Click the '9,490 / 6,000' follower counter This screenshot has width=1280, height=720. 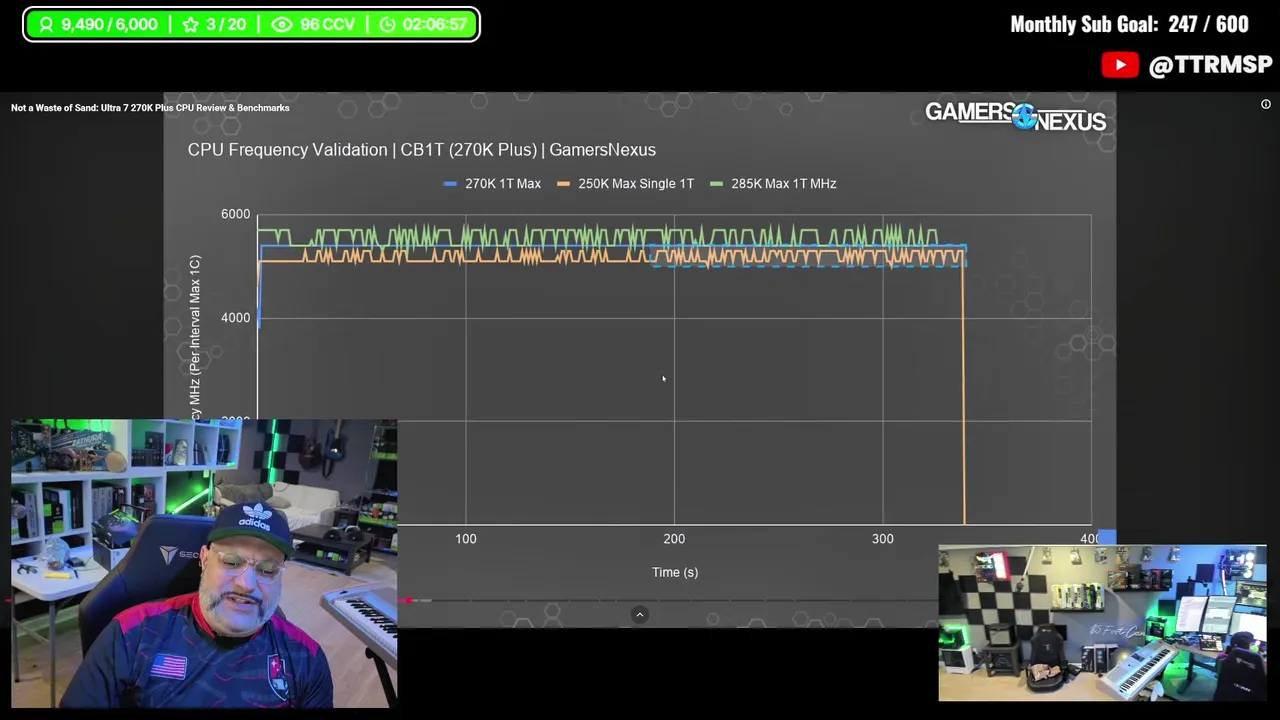pyautogui.click(x=109, y=24)
